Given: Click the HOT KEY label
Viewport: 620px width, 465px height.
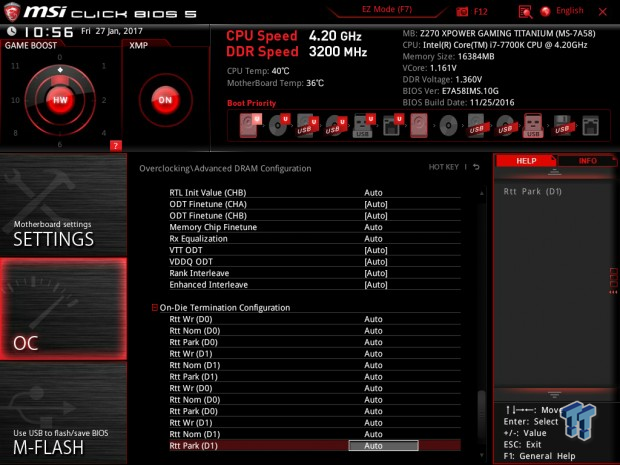Looking at the screenshot, I should (444, 167).
